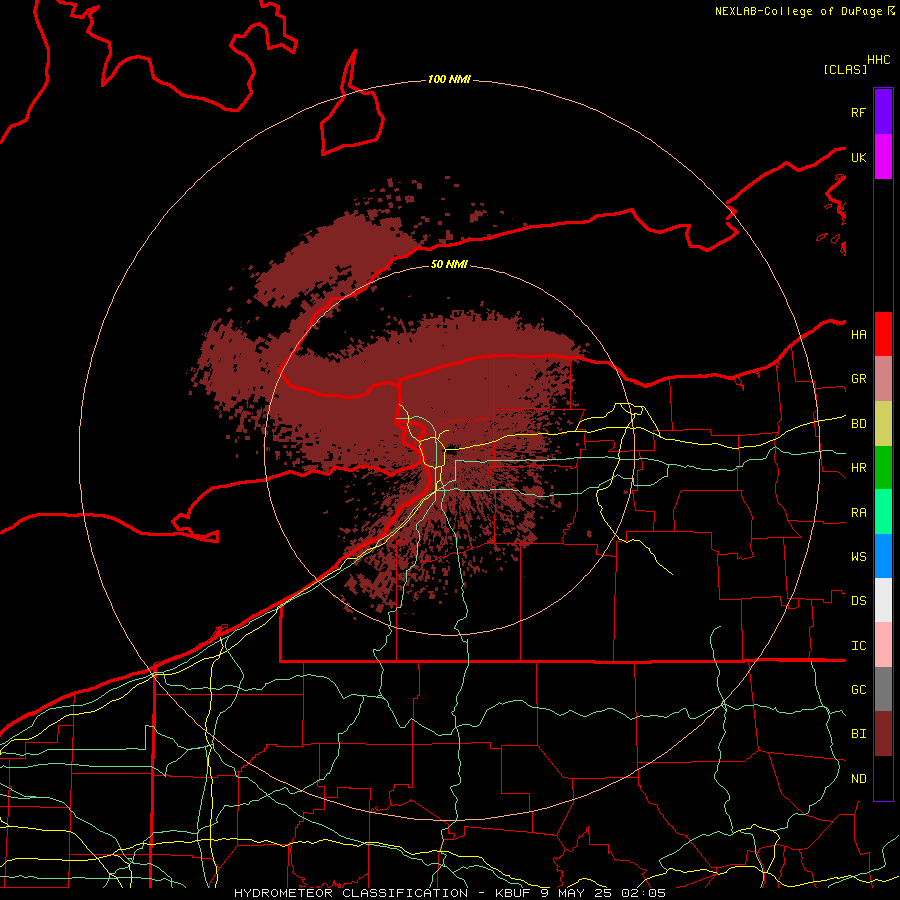Viewport: 900px width, 900px height.
Task: Click the [CLAS] unit label
Action: [x=845, y=69]
